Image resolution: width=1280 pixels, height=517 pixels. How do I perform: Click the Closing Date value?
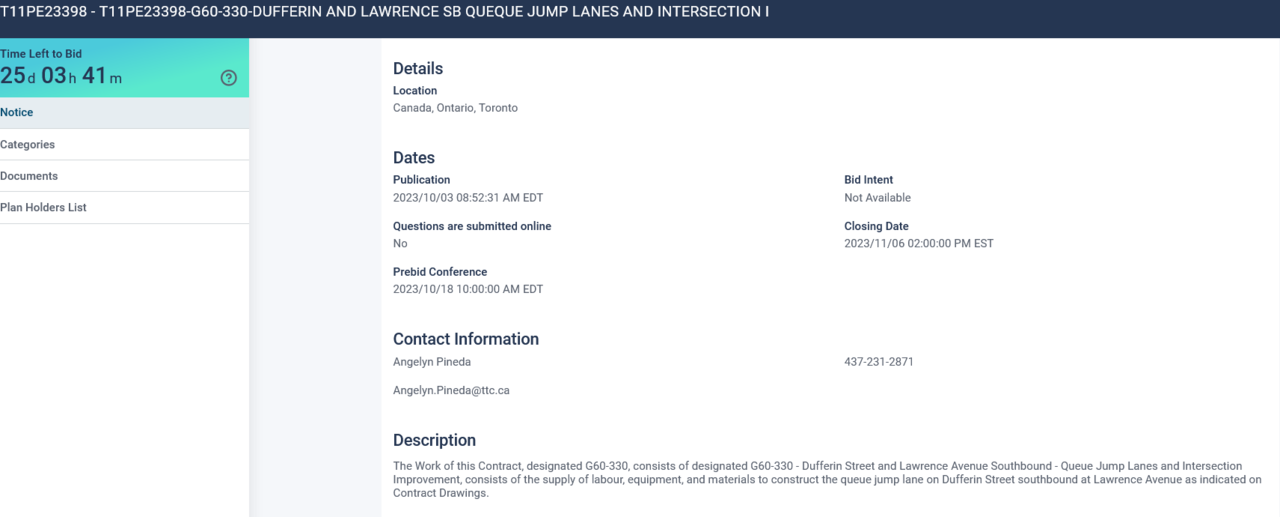[919, 243]
